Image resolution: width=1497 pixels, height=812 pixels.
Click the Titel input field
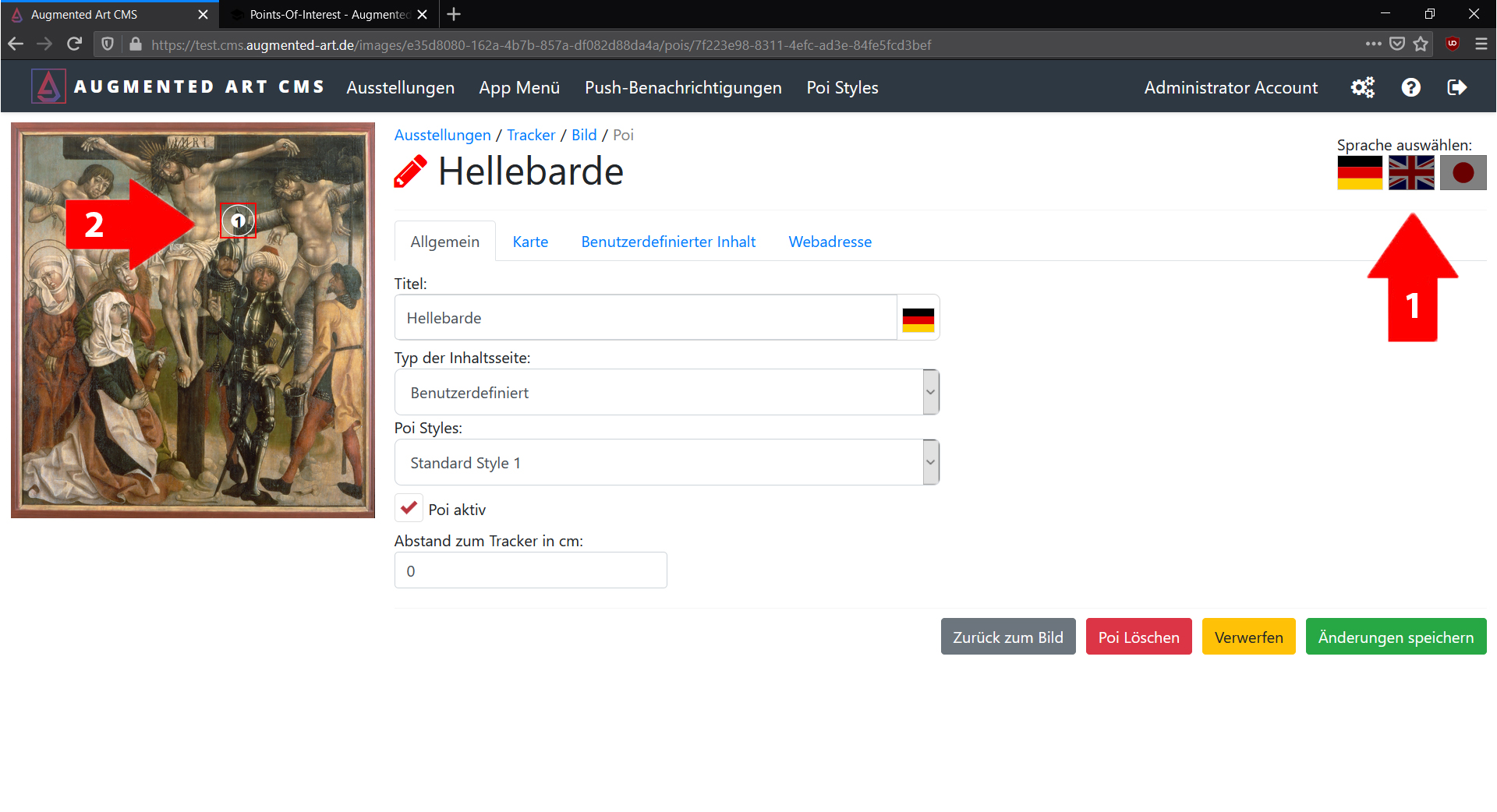[646, 318]
